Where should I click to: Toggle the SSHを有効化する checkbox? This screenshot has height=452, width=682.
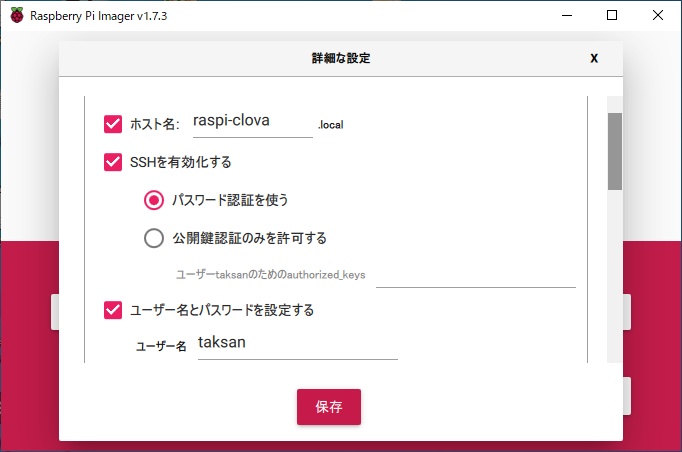(113, 161)
